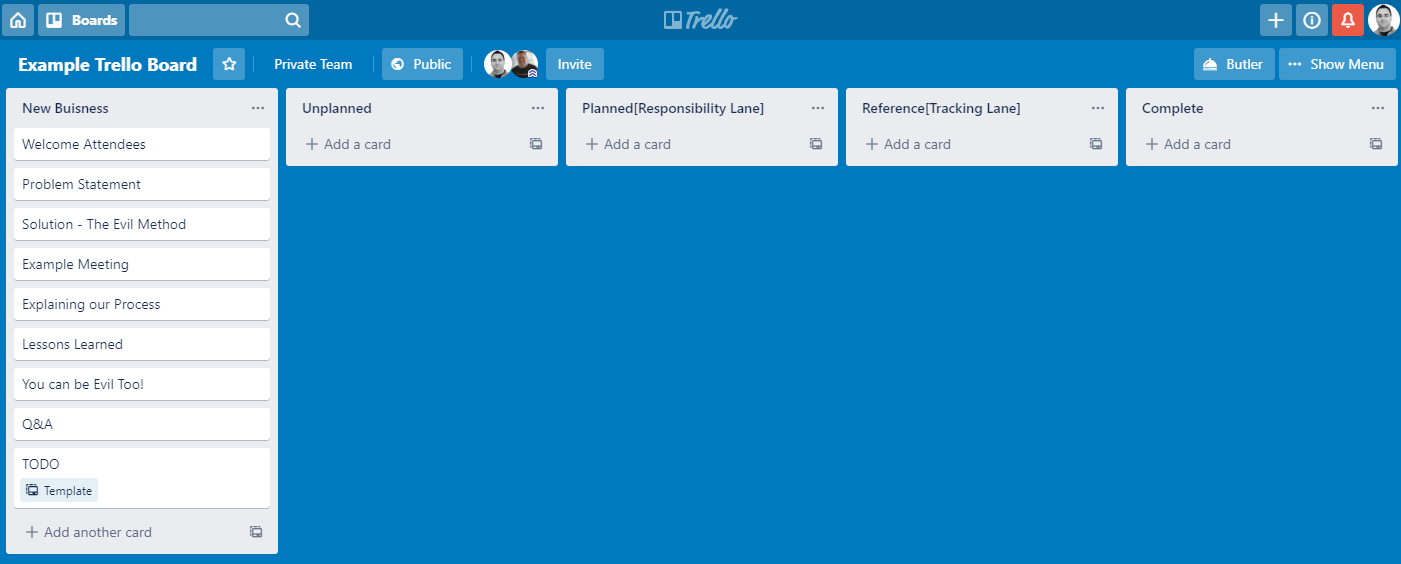Open the Unplanned list actions menu

point(538,108)
